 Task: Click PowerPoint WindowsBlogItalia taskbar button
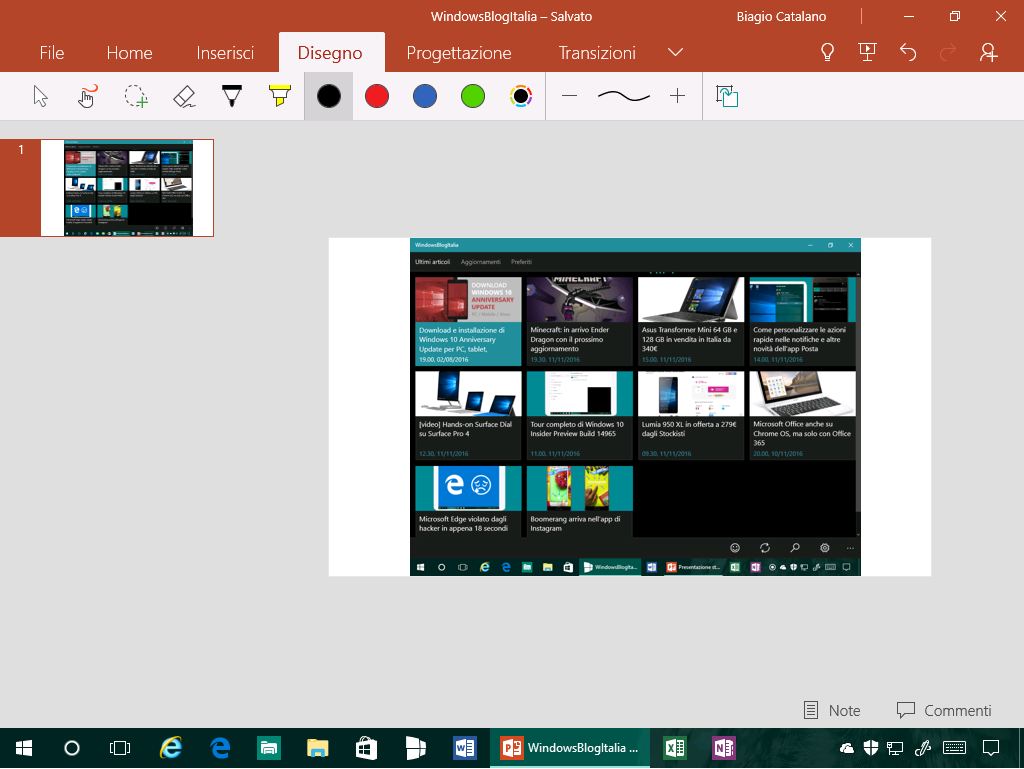[570, 748]
